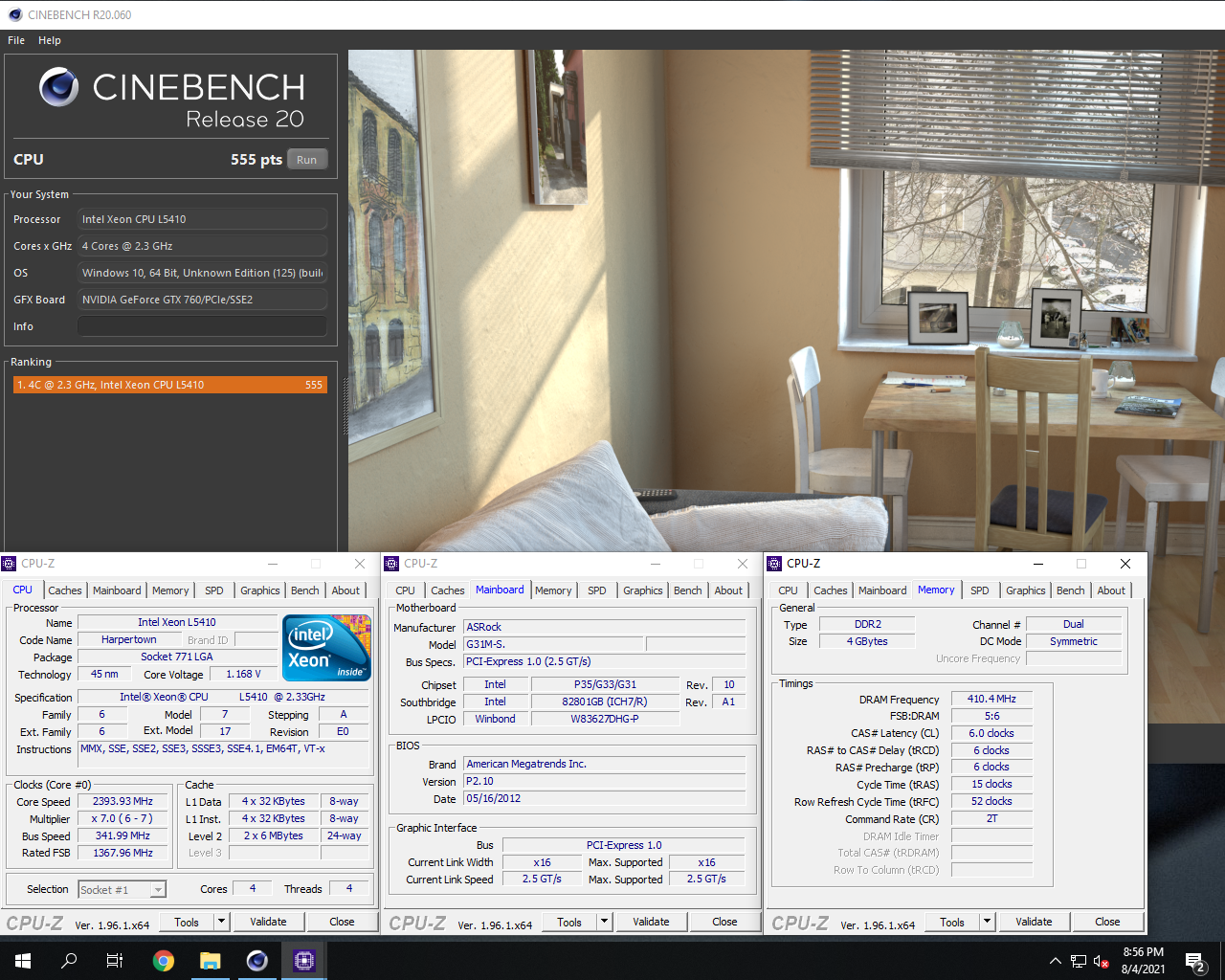Run the Cinebench CPU test
Screen dimensions: 1225x980
306,160
